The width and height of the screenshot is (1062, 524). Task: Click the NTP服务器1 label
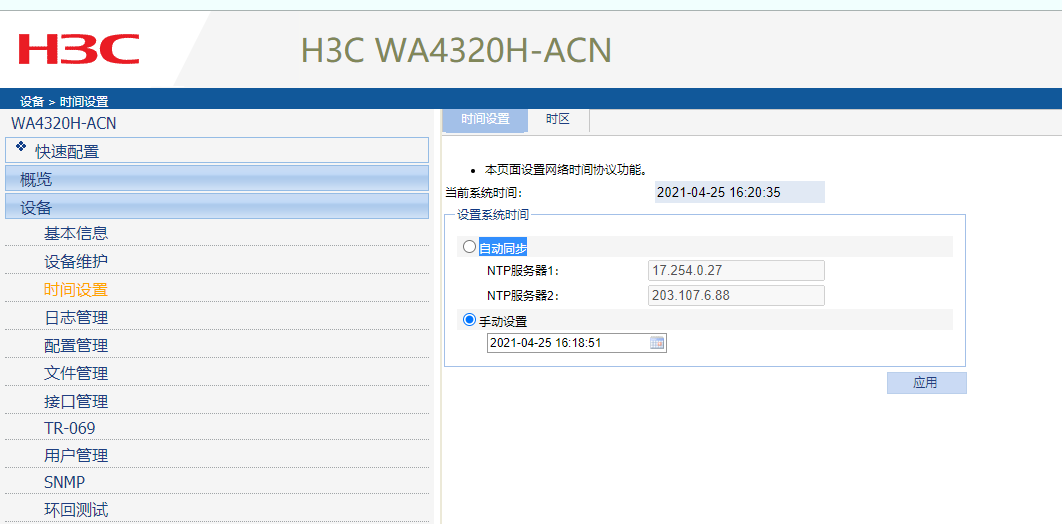(524, 271)
